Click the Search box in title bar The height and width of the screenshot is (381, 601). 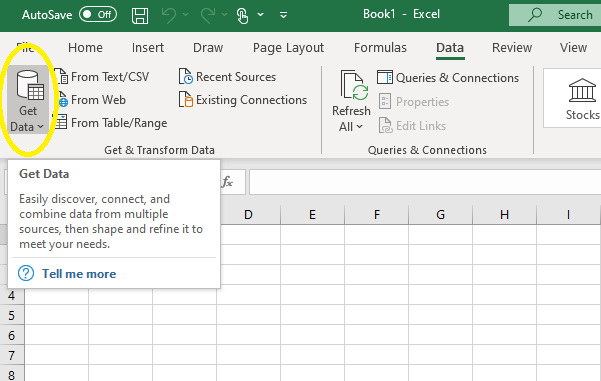point(555,15)
